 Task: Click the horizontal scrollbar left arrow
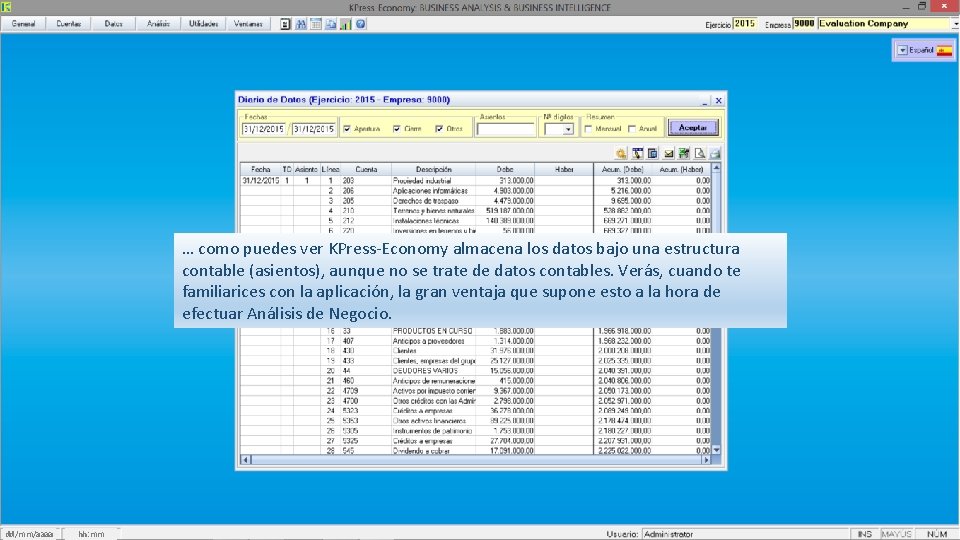(x=246, y=460)
